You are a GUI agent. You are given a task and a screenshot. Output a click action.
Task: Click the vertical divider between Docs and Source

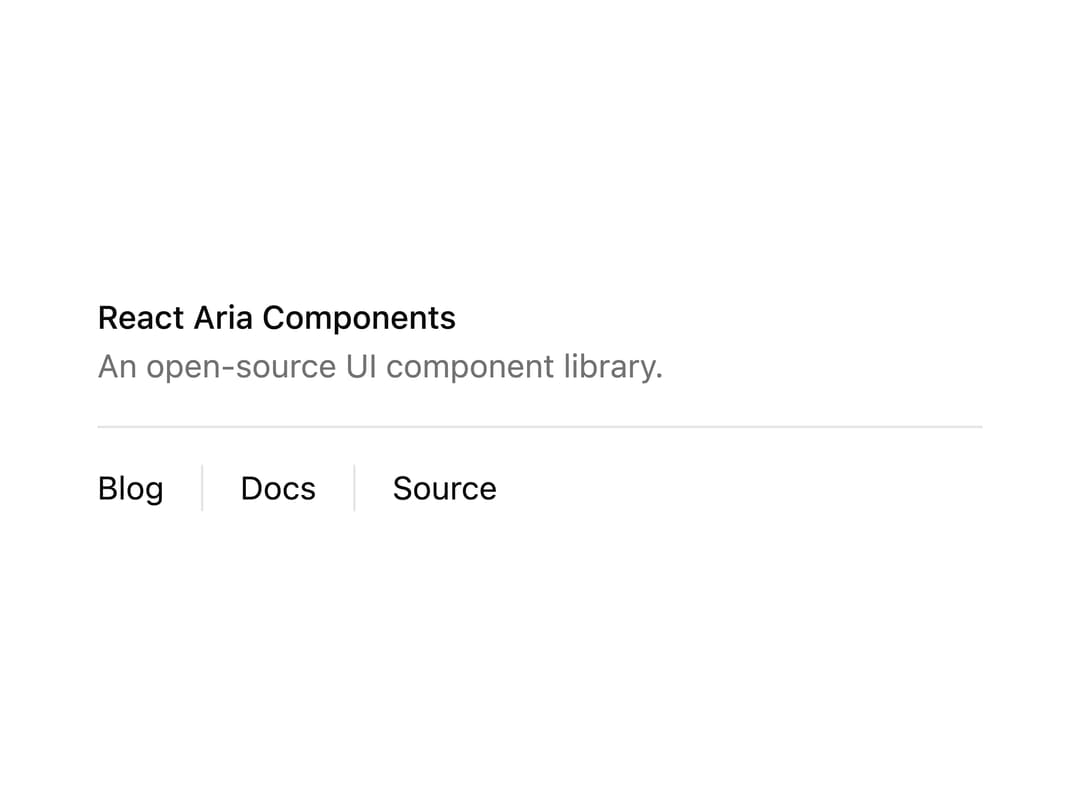[x=355, y=488]
